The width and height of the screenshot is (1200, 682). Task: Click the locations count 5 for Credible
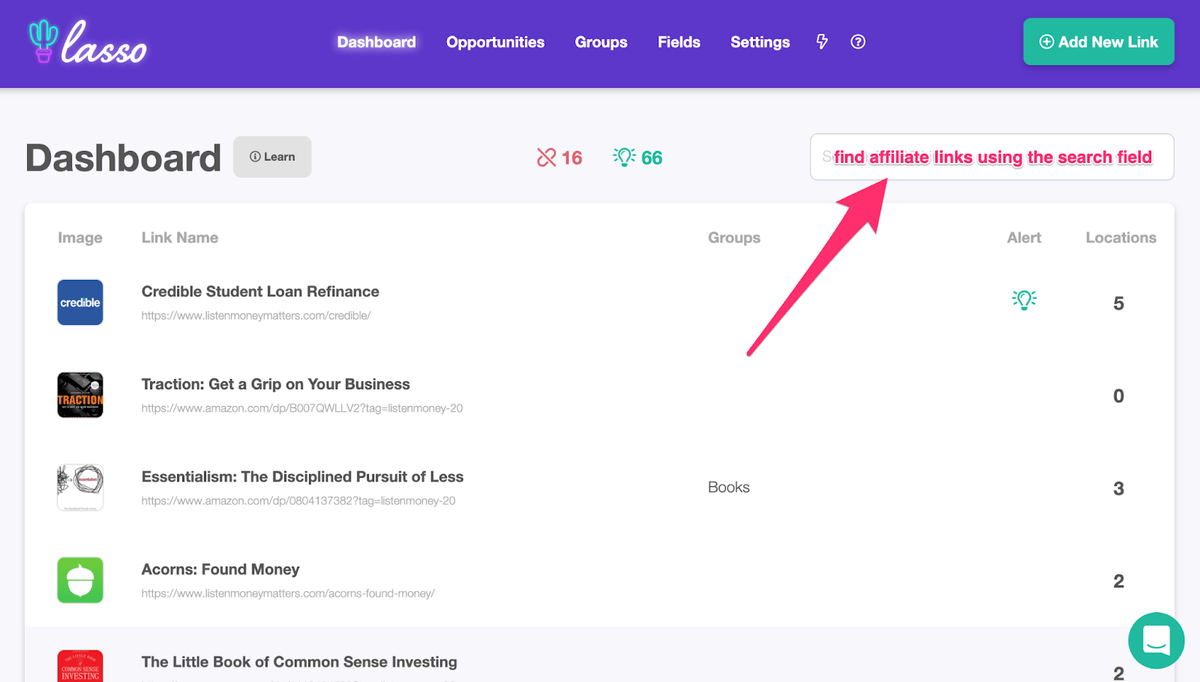(1119, 303)
